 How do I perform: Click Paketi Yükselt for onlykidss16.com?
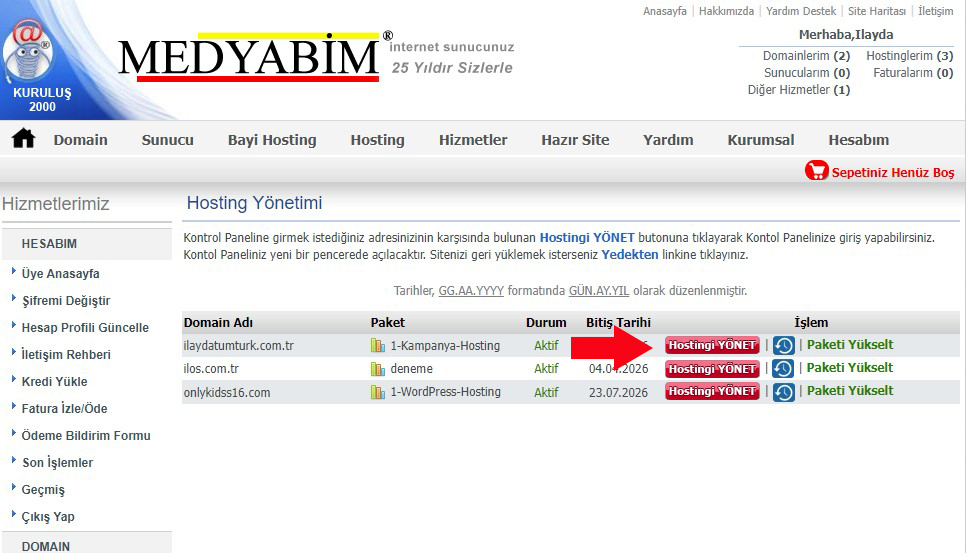click(850, 390)
